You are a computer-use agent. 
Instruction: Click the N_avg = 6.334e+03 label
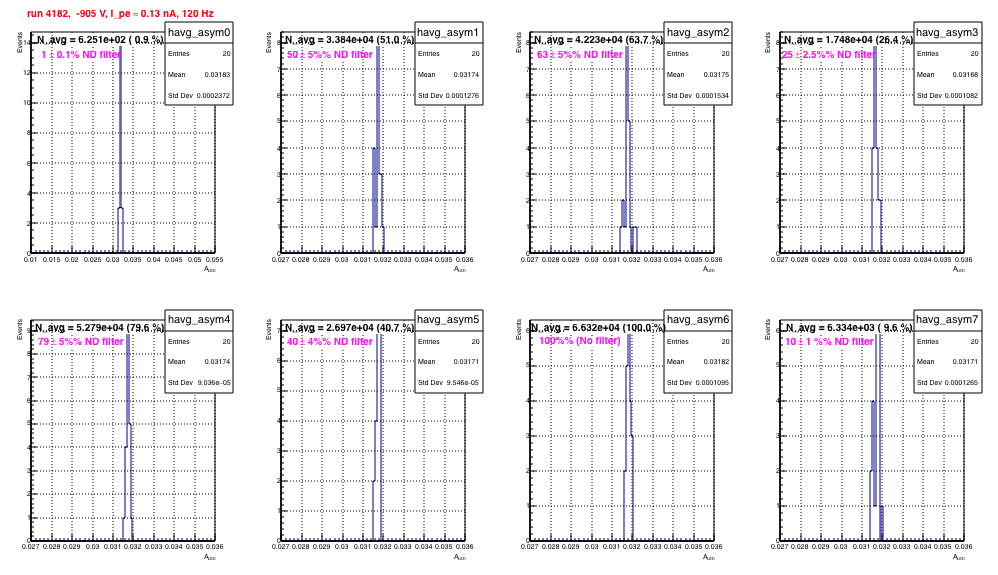tap(848, 328)
